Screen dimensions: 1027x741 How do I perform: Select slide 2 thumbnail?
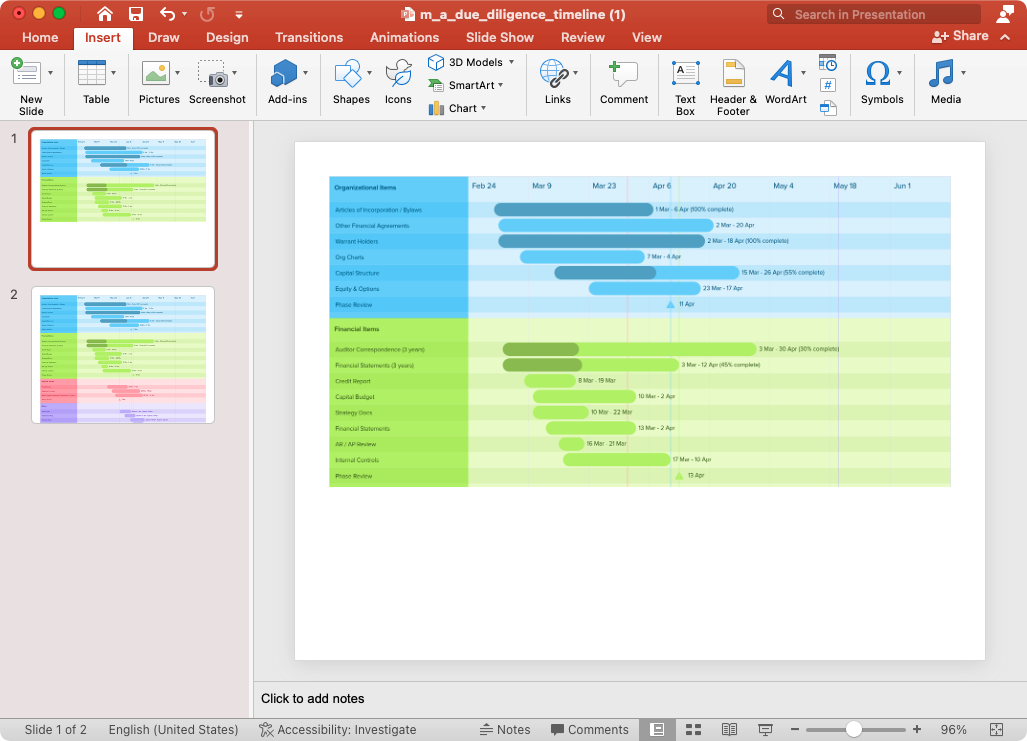pos(123,354)
